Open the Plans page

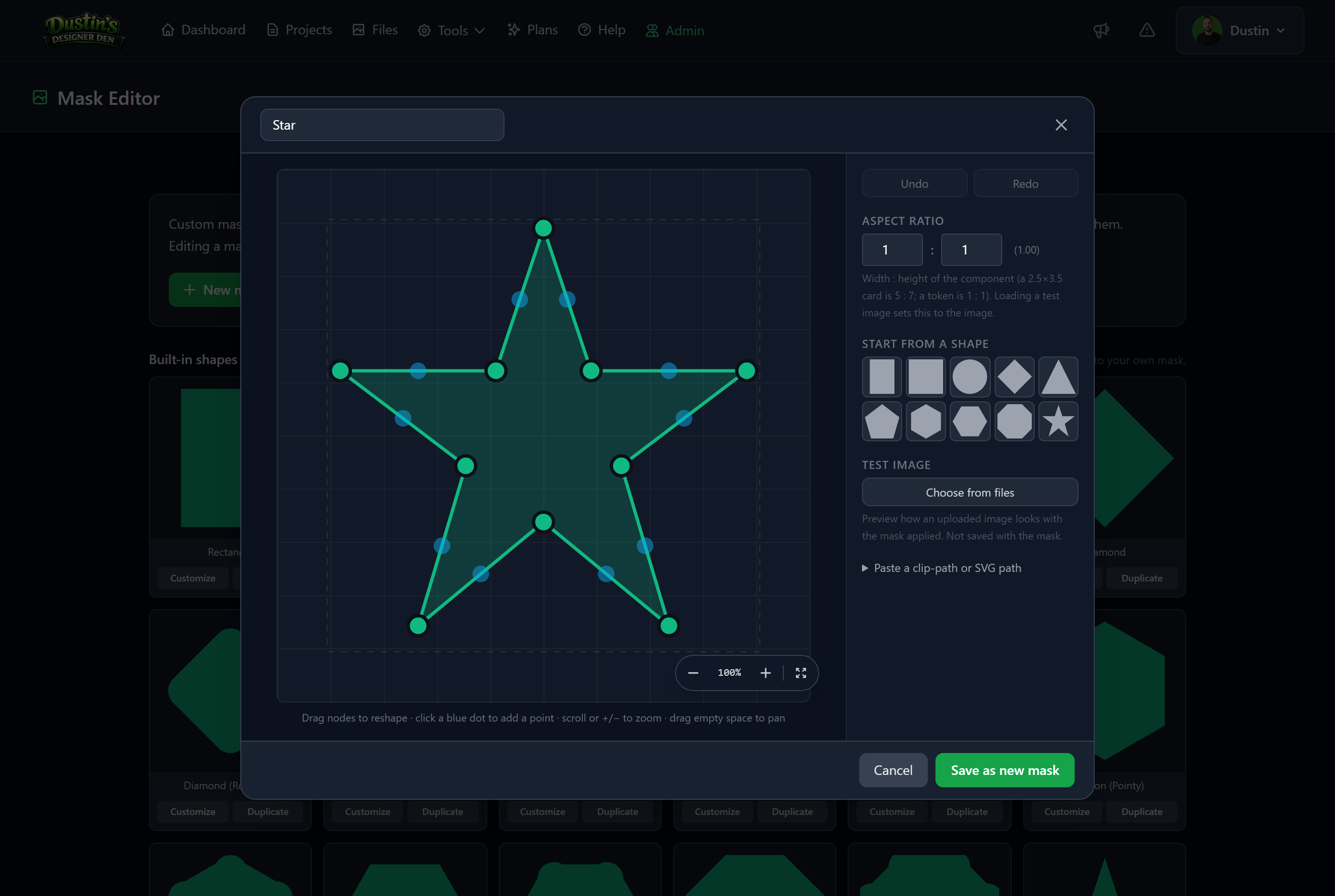click(532, 30)
